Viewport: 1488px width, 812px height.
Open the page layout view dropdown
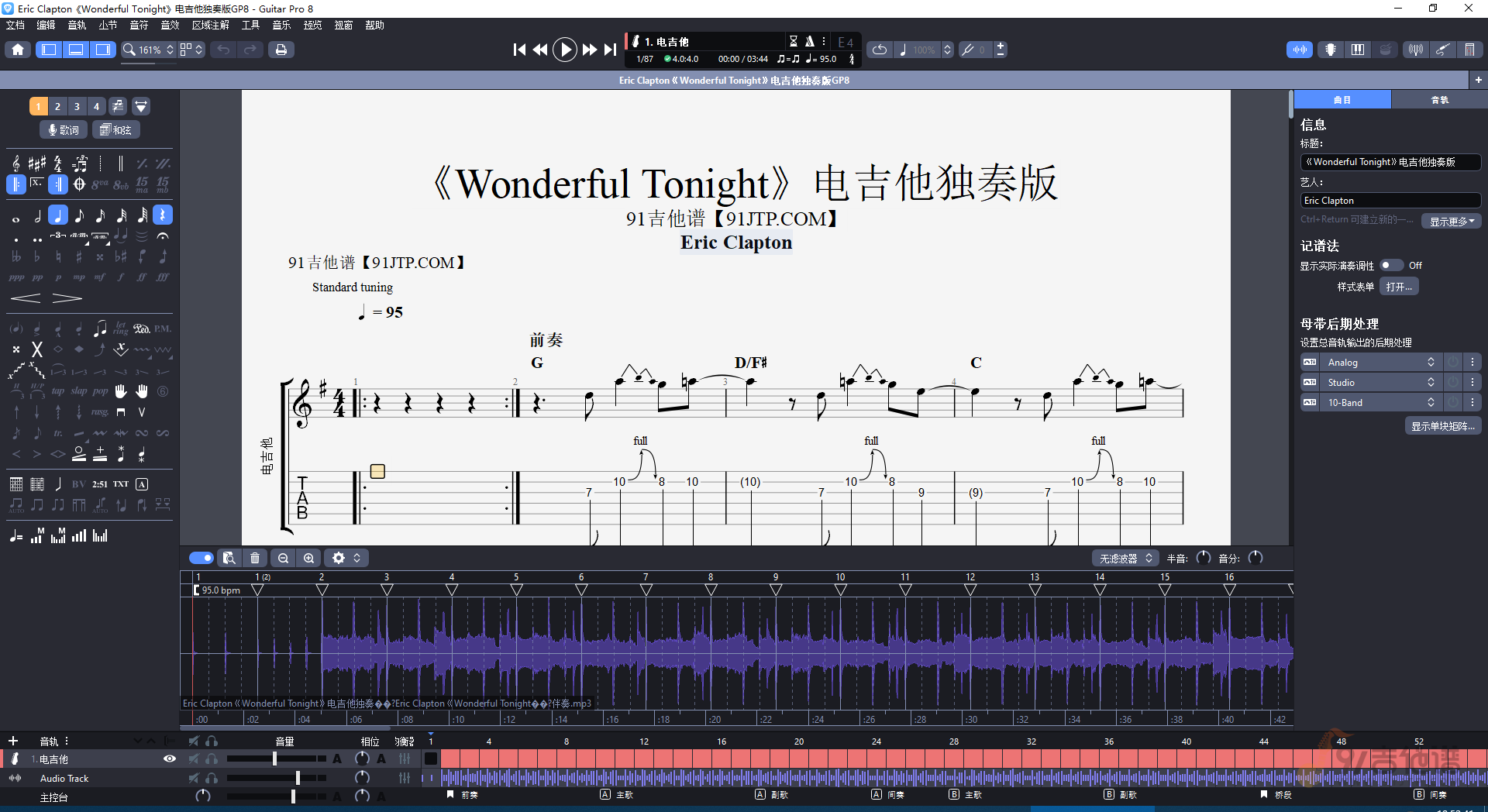(191, 50)
